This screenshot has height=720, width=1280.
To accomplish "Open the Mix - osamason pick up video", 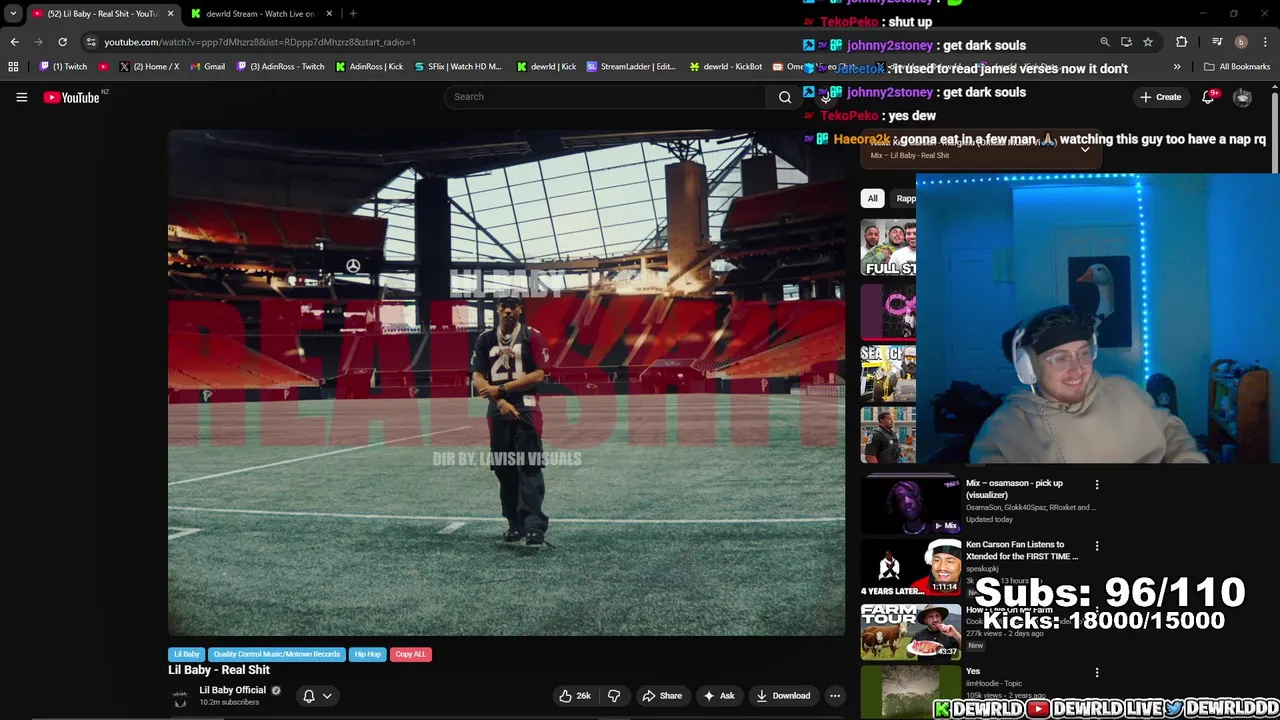I will pos(911,505).
